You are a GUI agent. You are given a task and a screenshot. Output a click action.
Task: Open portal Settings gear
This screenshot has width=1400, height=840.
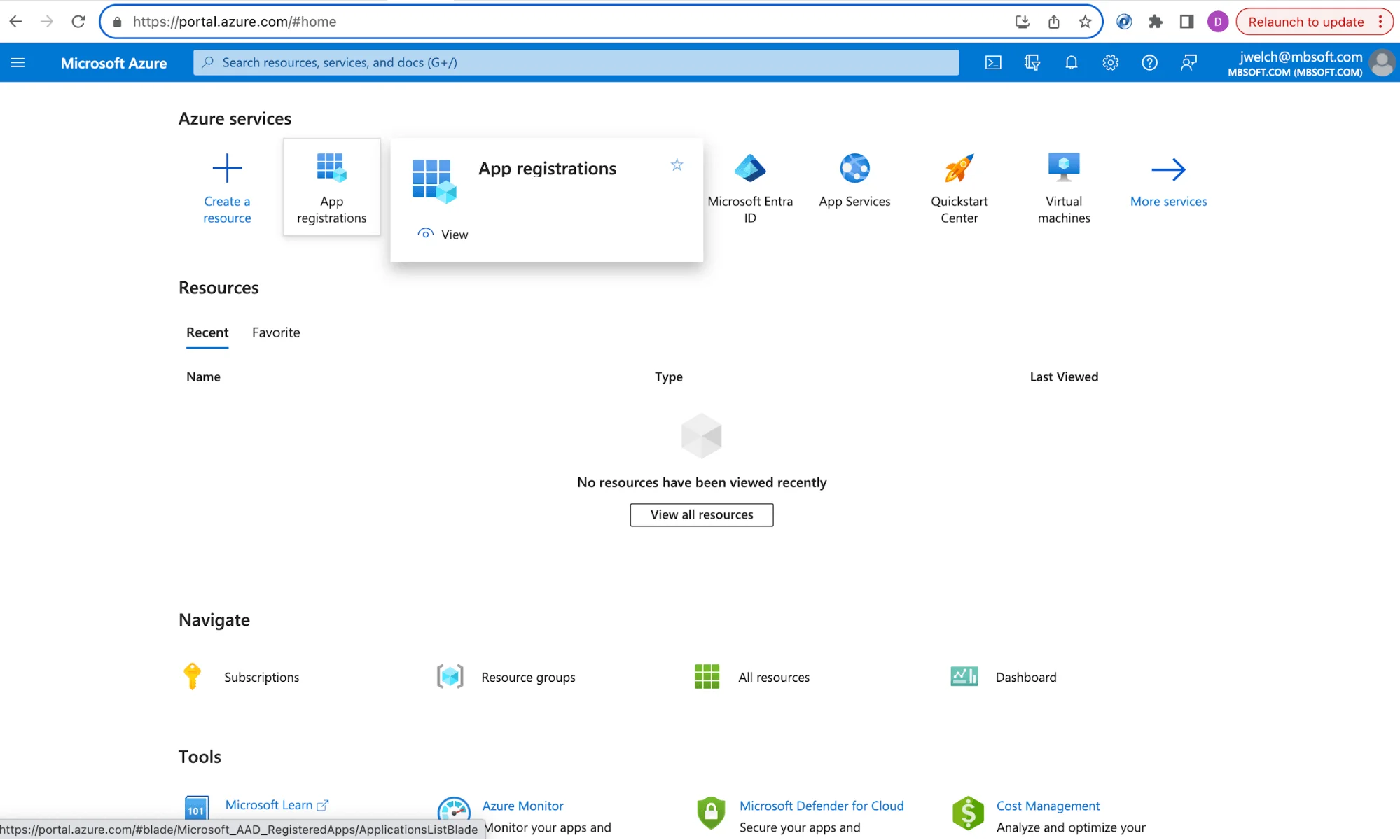coord(1110,63)
